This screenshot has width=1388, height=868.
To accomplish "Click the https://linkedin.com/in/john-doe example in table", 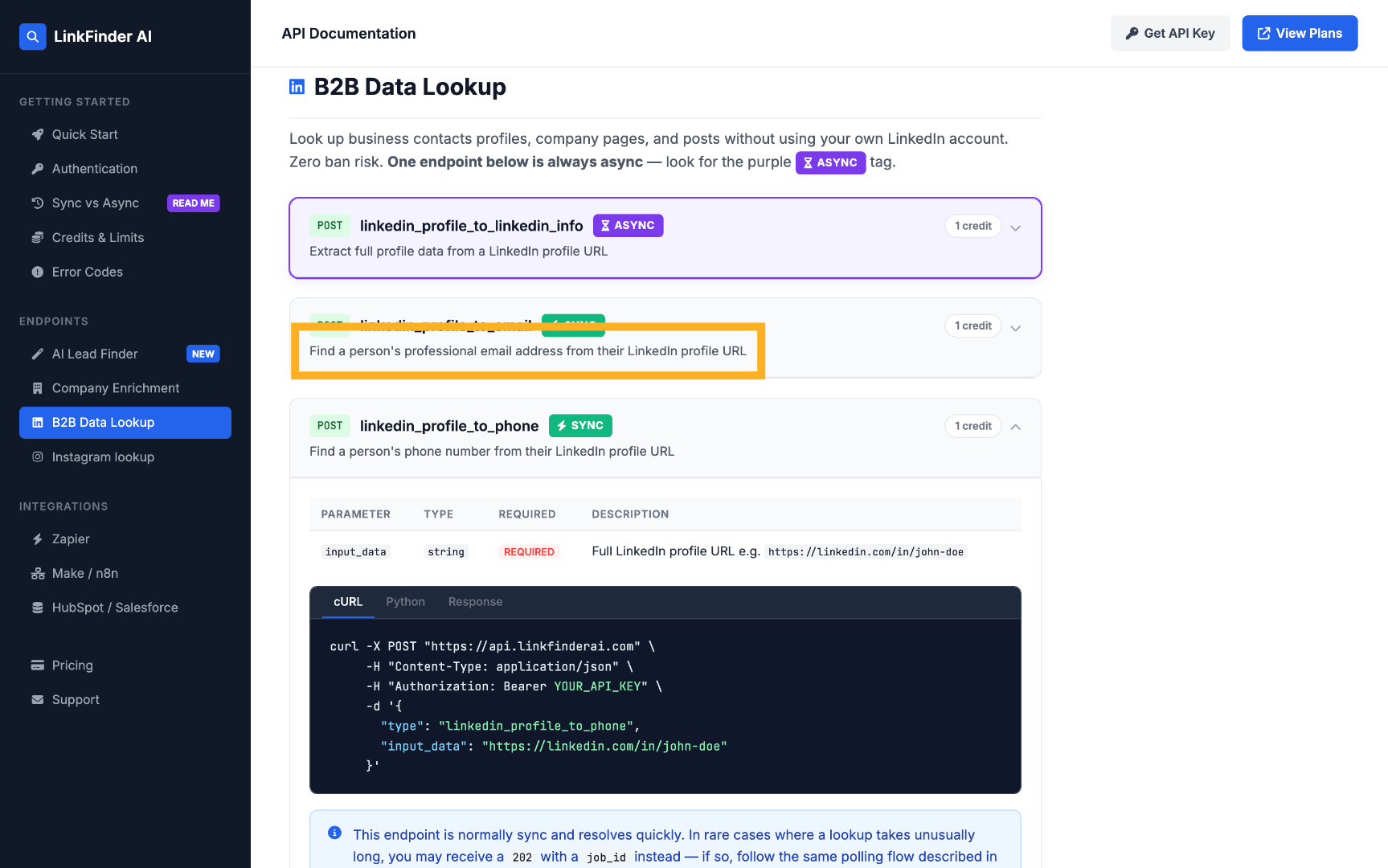I will click(866, 552).
